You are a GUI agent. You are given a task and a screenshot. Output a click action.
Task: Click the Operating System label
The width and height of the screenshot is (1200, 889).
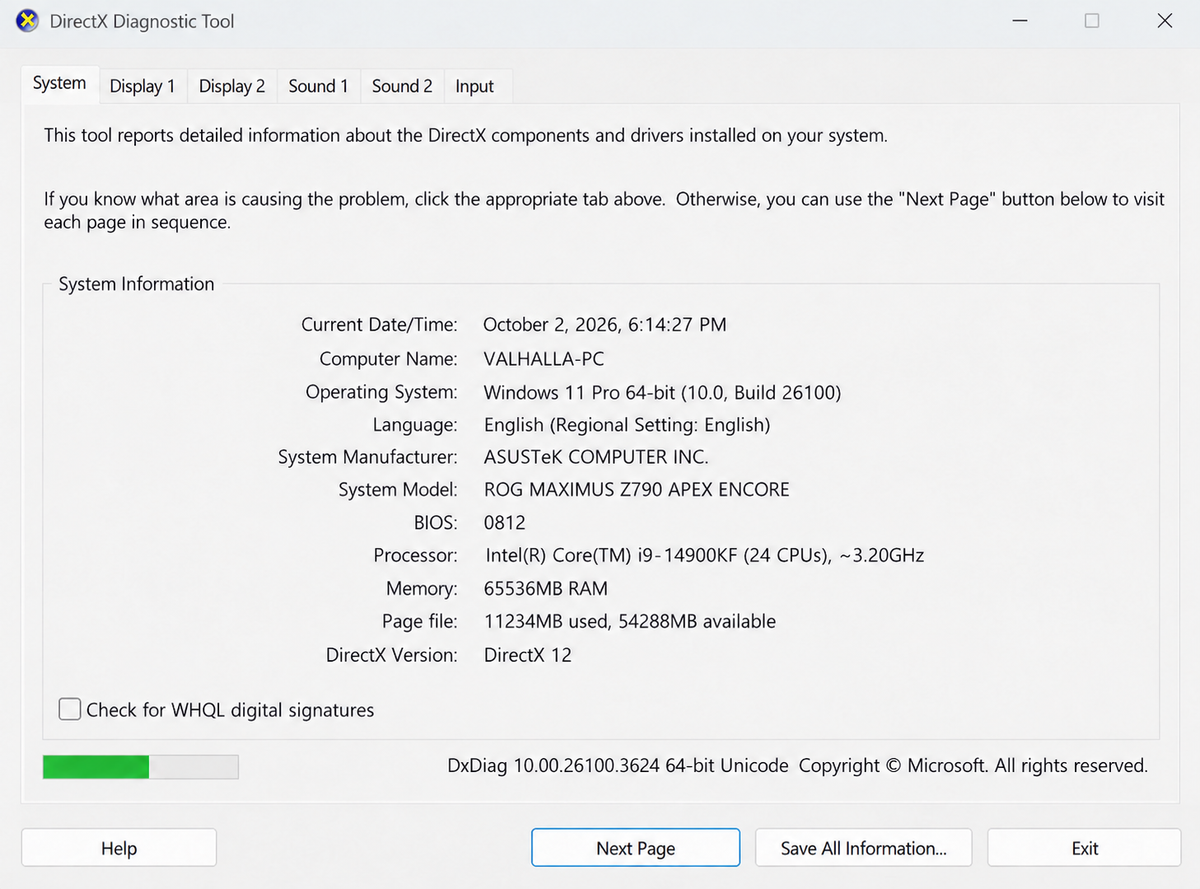pyautogui.click(x=382, y=392)
